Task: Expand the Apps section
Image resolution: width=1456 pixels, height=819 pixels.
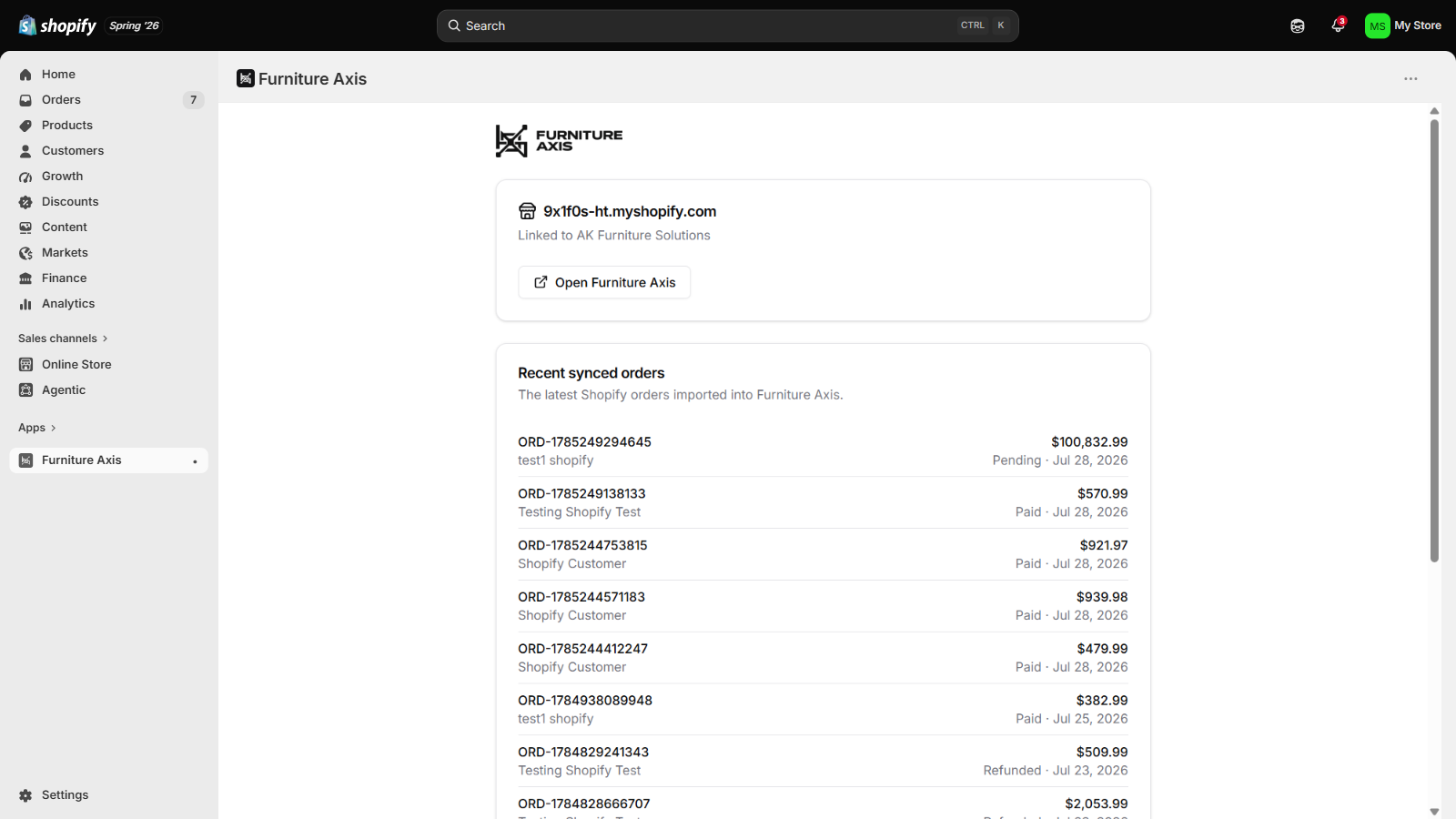Action: point(37,428)
